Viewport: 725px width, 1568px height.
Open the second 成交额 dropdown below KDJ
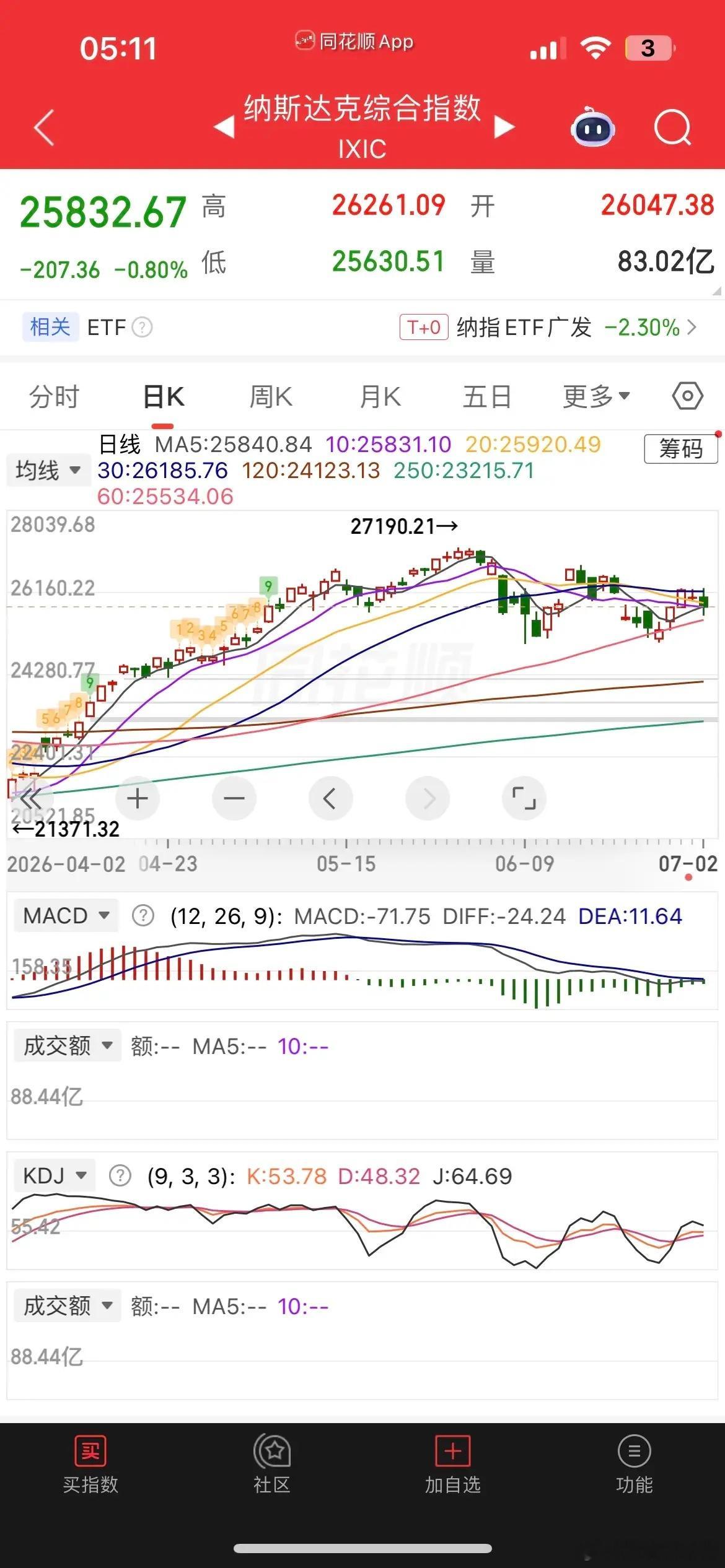coord(68,1305)
